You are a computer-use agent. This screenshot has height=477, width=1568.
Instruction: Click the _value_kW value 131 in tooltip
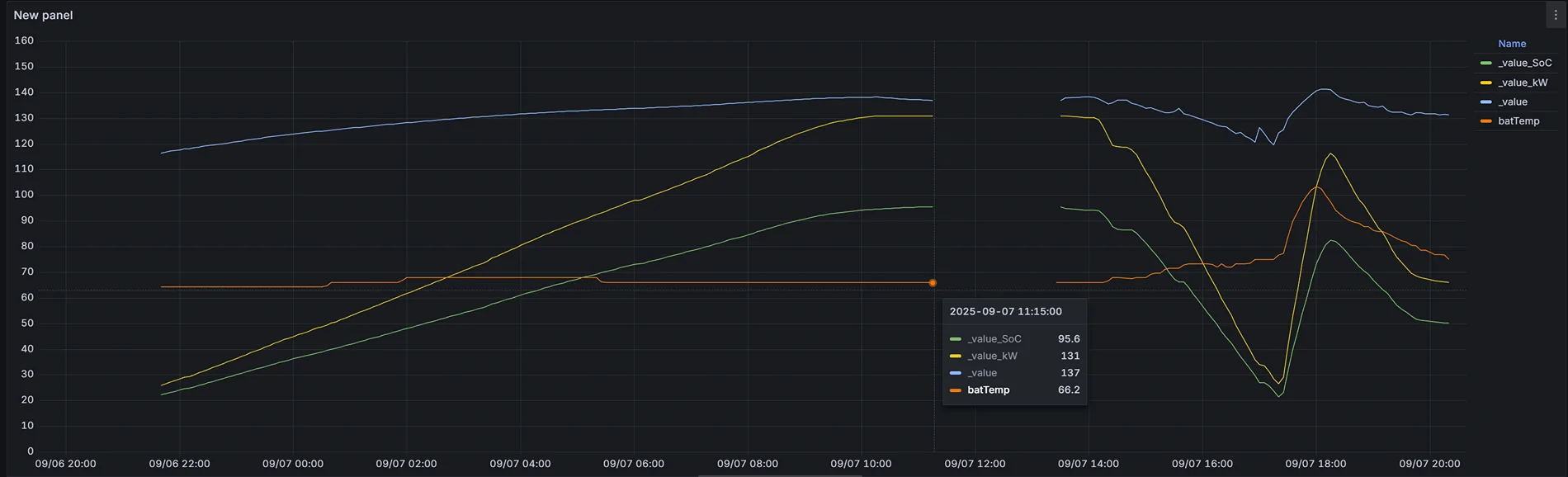[x=1070, y=357]
